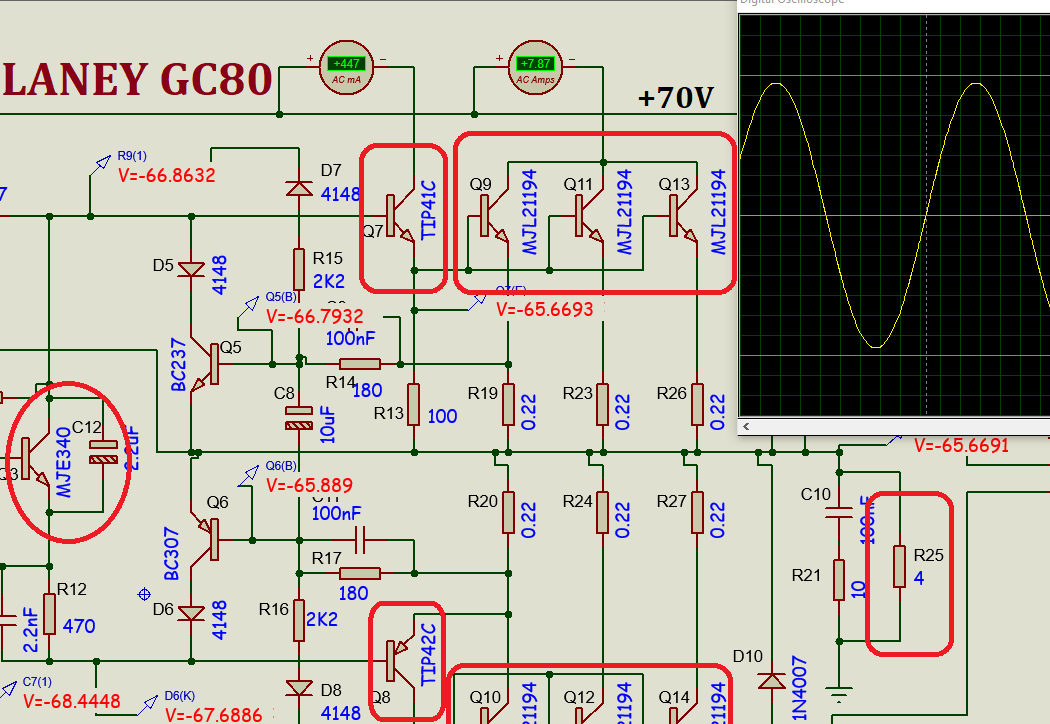Viewport: 1050px width, 724px height.
Task: Select the Q5 BC237 transistor symbol
Action: coord(205,364)
